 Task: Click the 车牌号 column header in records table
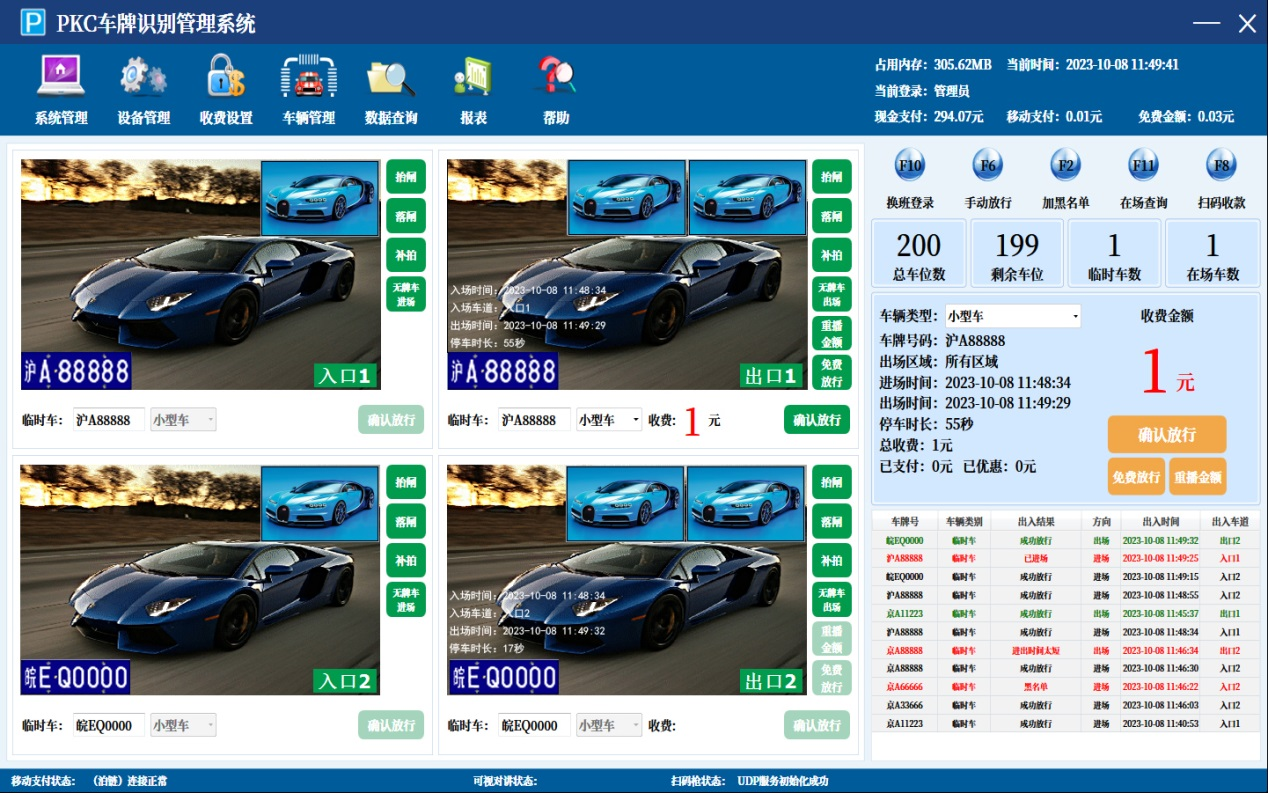[x=904, y=521]
